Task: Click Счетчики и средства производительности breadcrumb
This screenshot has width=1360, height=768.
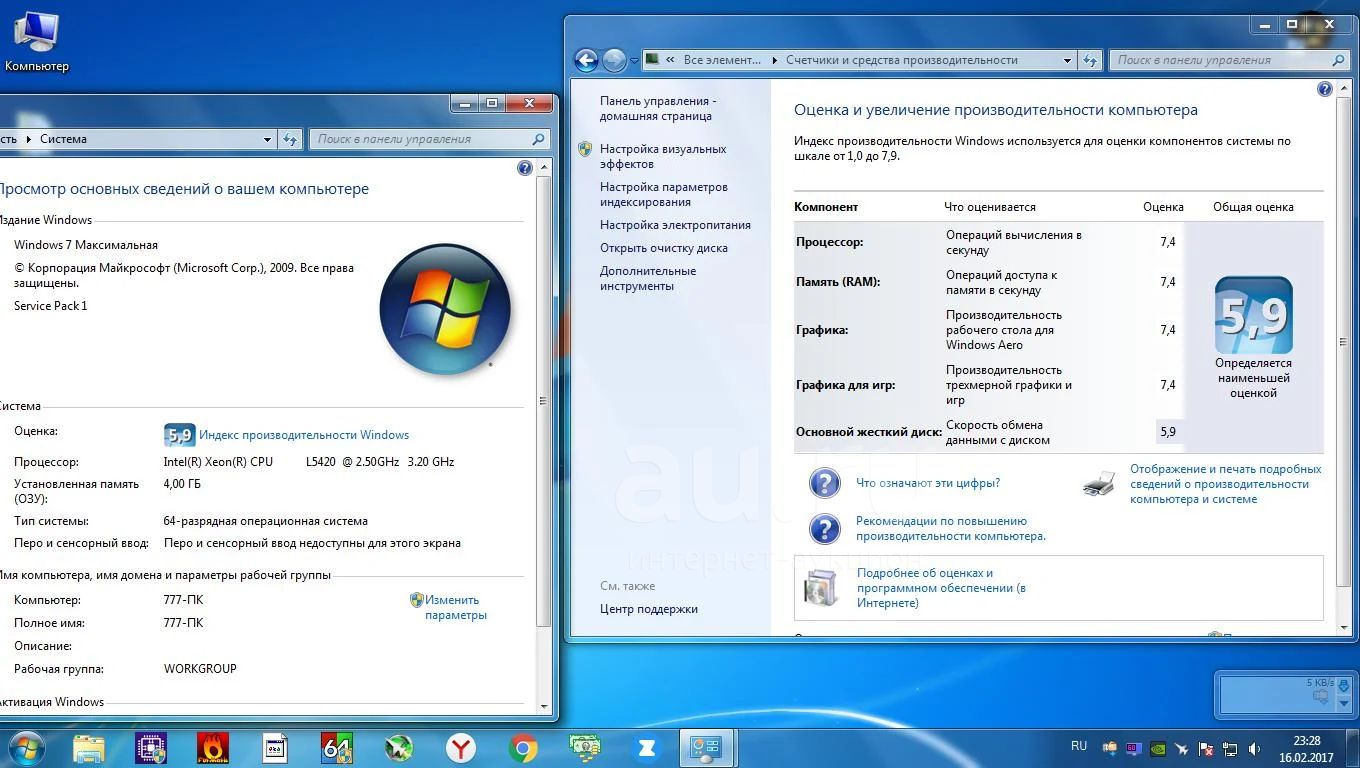Action: coord(902,60)
